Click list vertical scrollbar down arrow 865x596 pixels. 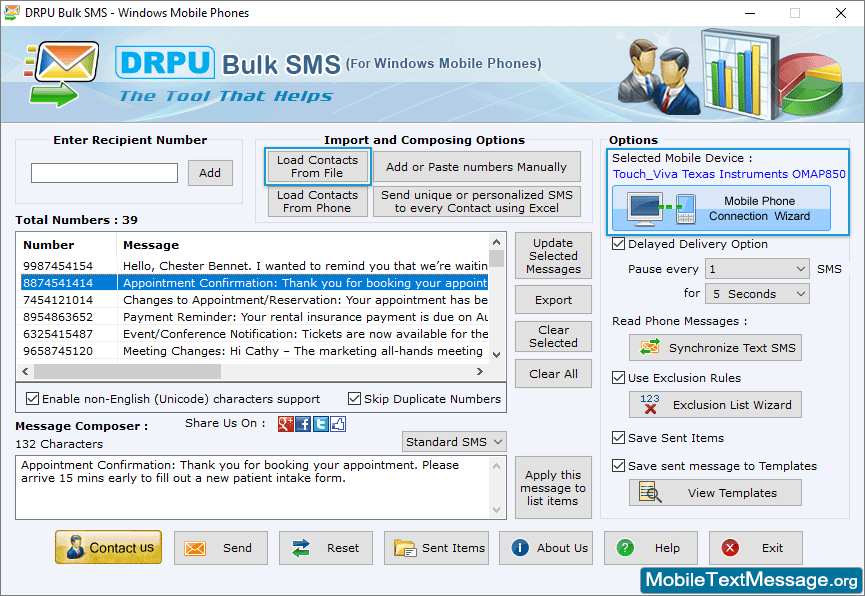click(496, 354)
